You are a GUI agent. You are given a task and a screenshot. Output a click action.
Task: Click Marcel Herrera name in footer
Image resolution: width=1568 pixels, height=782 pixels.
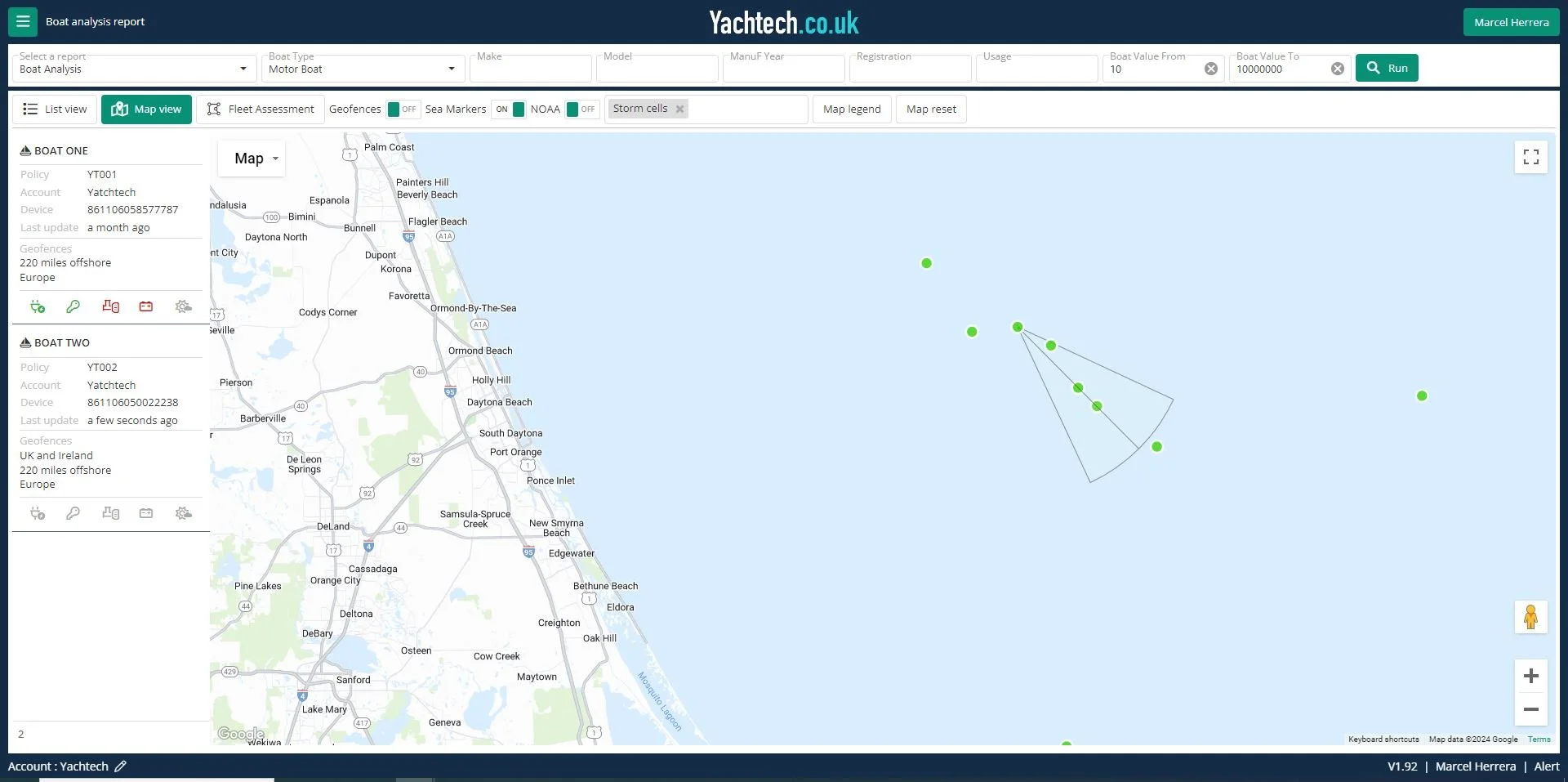(x=1476, y=766)
